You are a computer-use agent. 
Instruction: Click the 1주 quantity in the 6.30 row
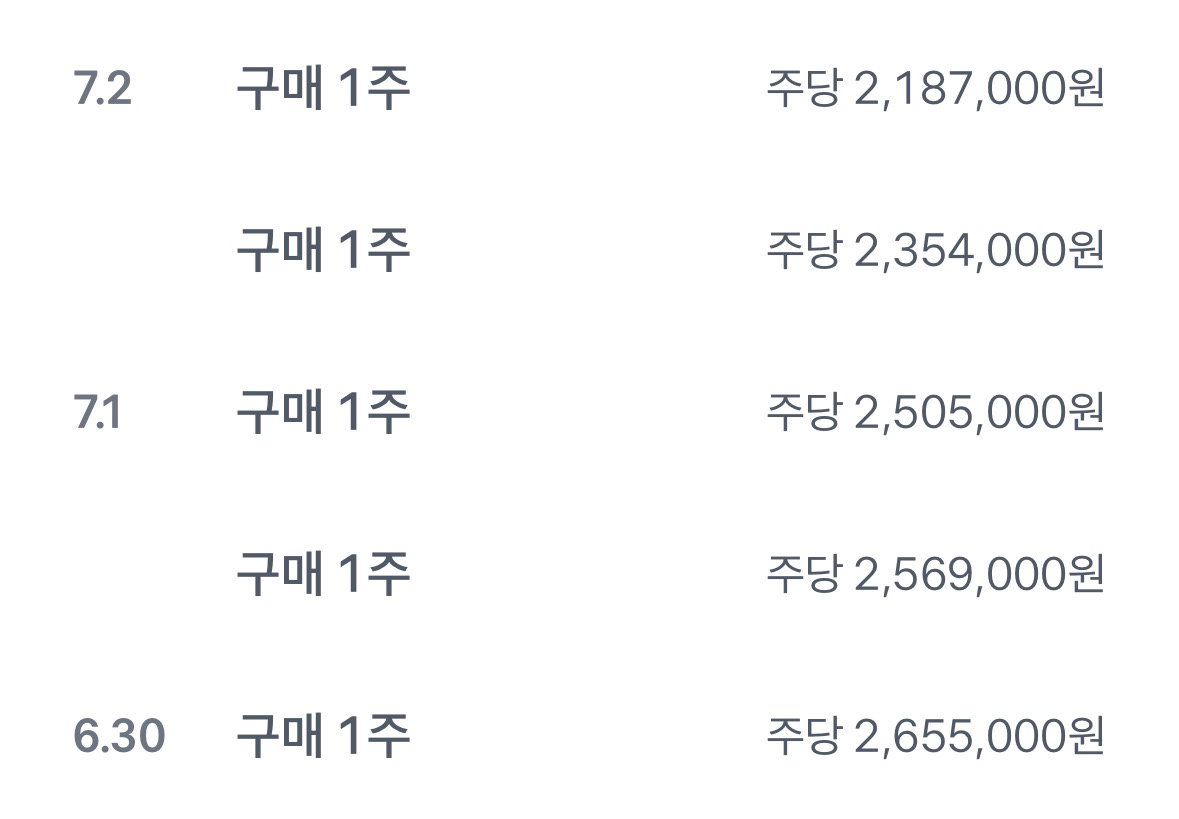374,736
